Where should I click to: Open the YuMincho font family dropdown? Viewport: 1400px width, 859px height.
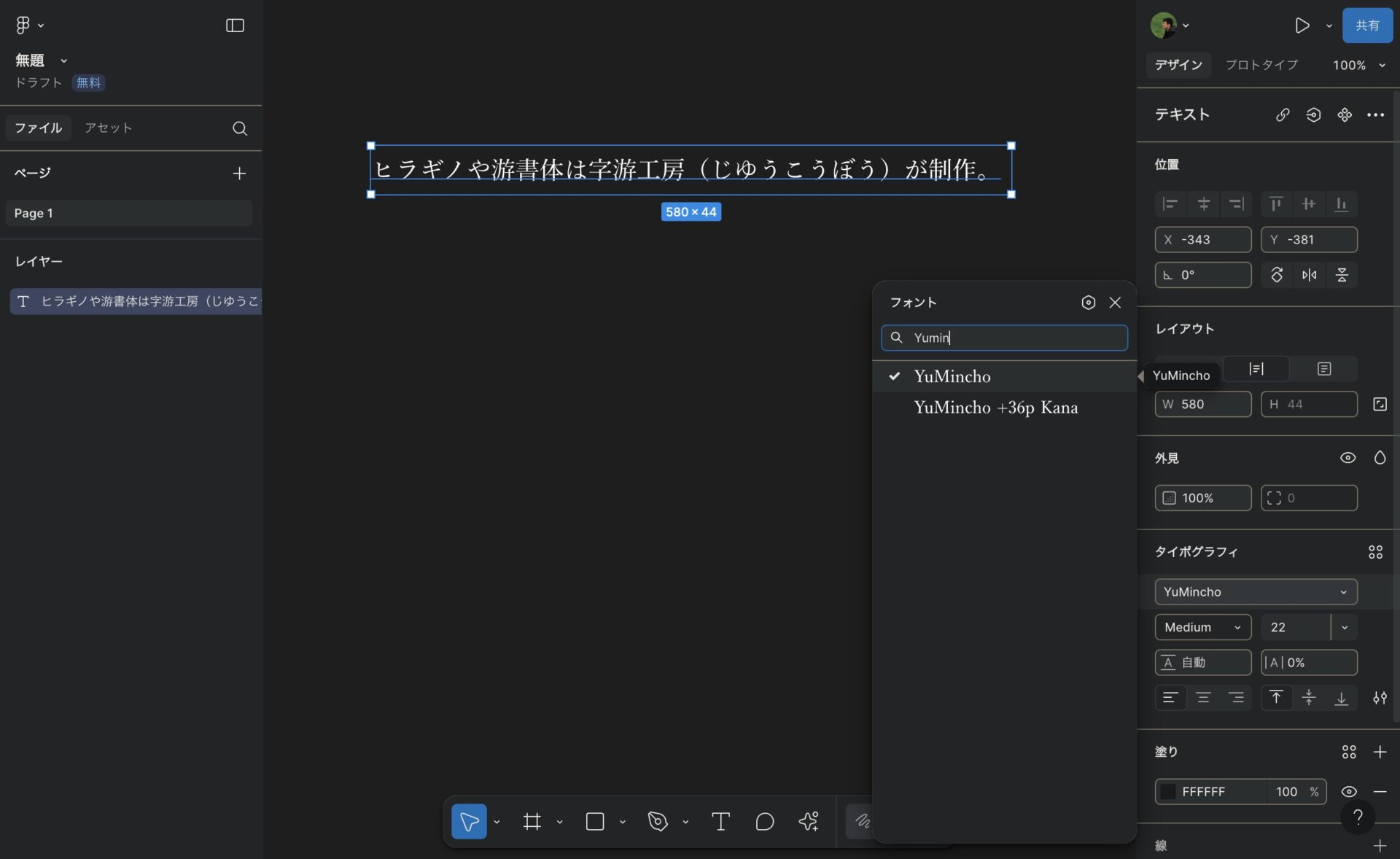tap(1256, 592)
